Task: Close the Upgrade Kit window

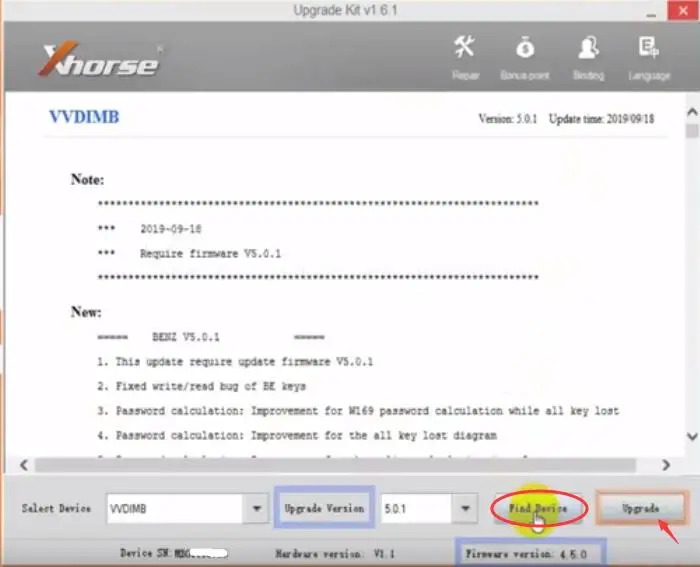Action: (683, 11)
